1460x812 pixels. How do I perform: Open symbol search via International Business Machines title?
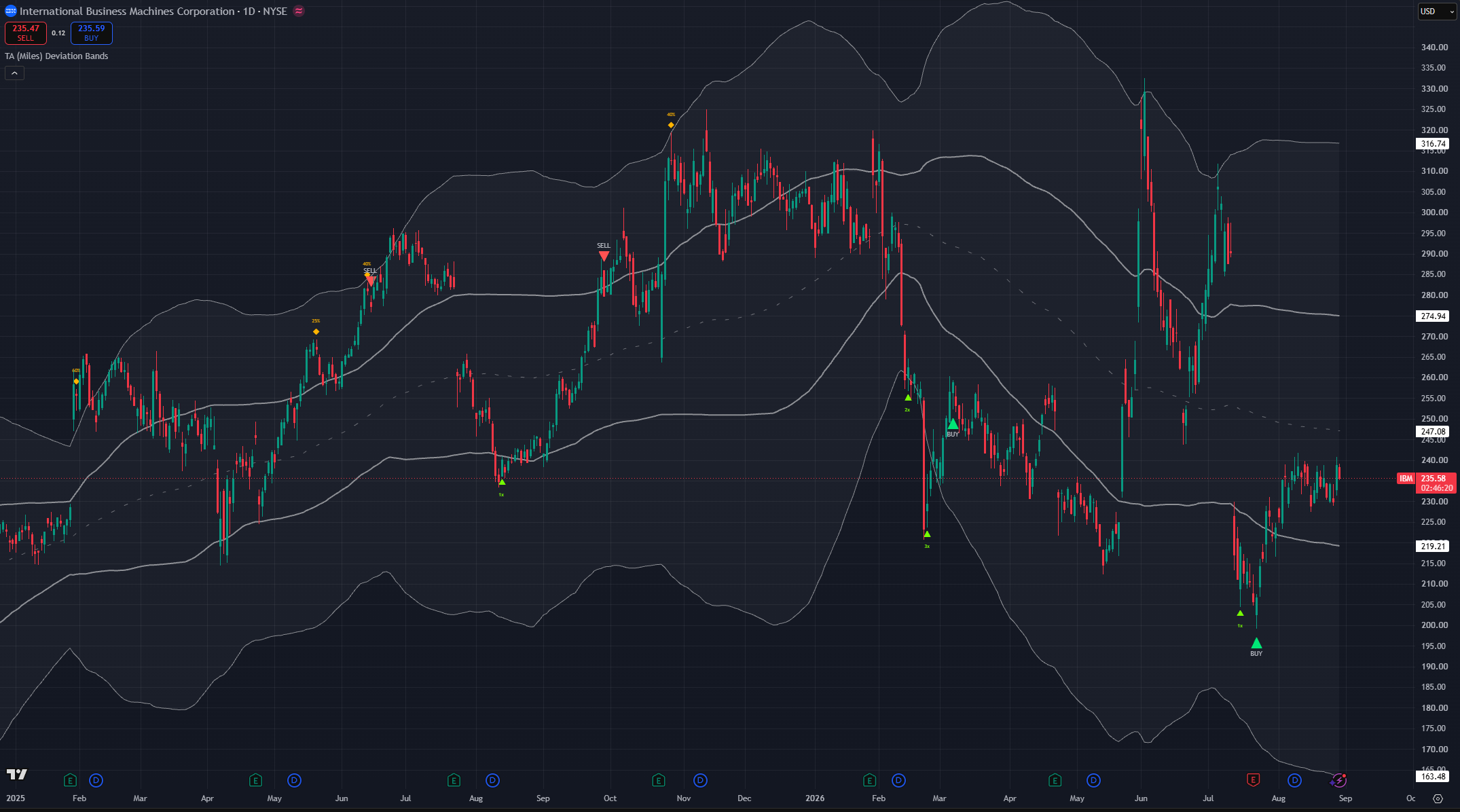tap(127, 11)
